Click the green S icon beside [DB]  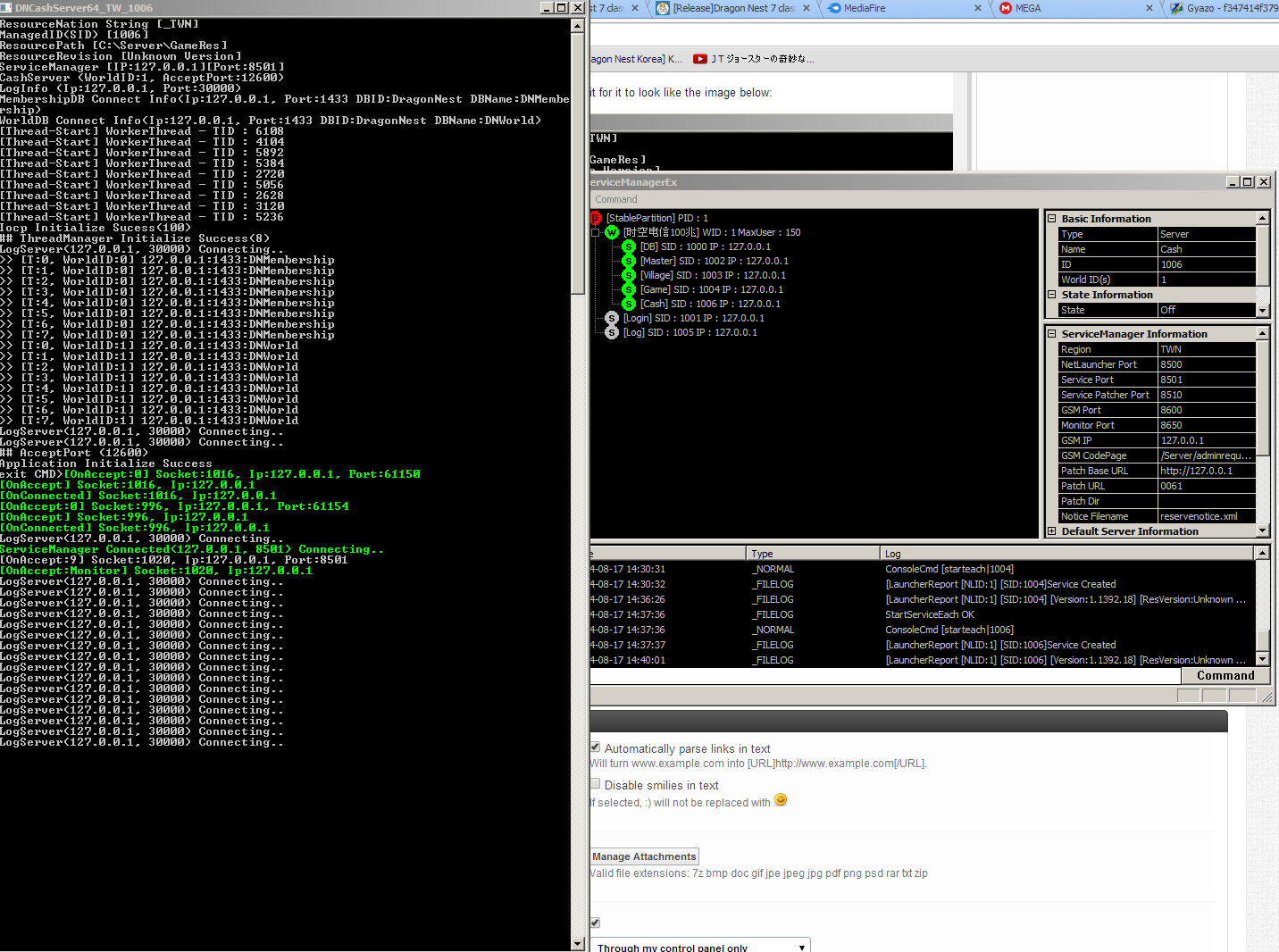click(x=629, y=246)
